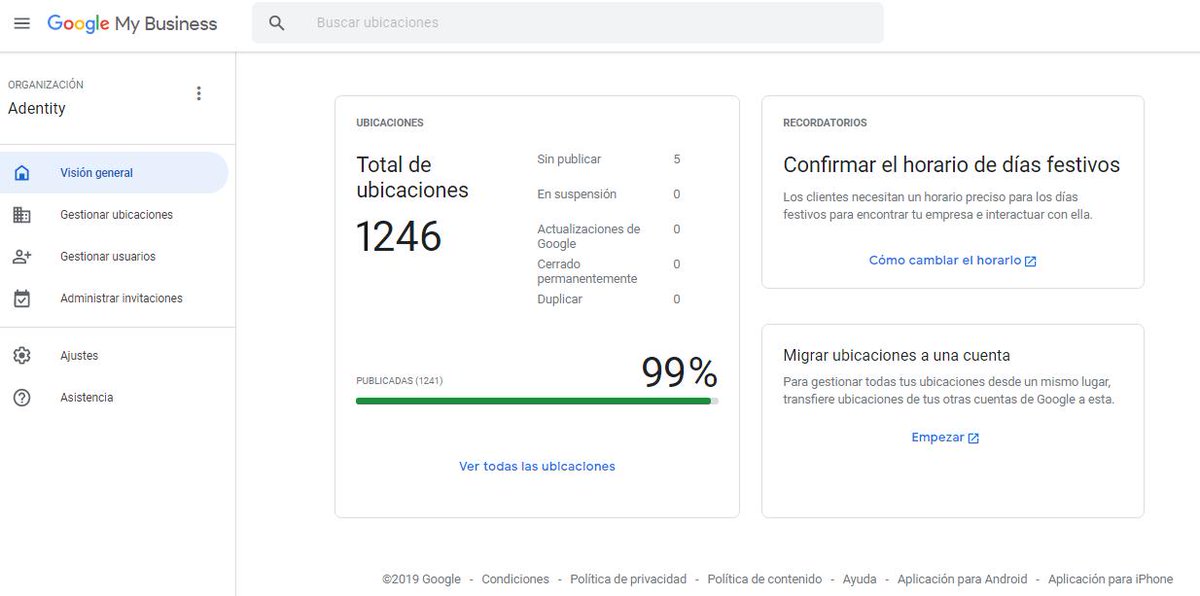This screenshot has width=1200, height=596.
Task: Open the hamburger main menu
Action: 22,23
